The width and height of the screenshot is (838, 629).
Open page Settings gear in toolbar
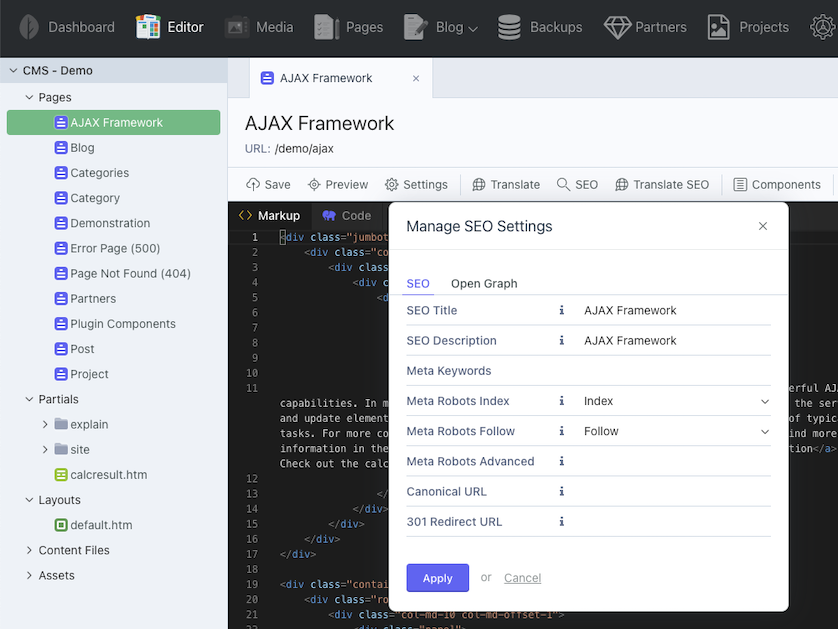pos(391,184)
